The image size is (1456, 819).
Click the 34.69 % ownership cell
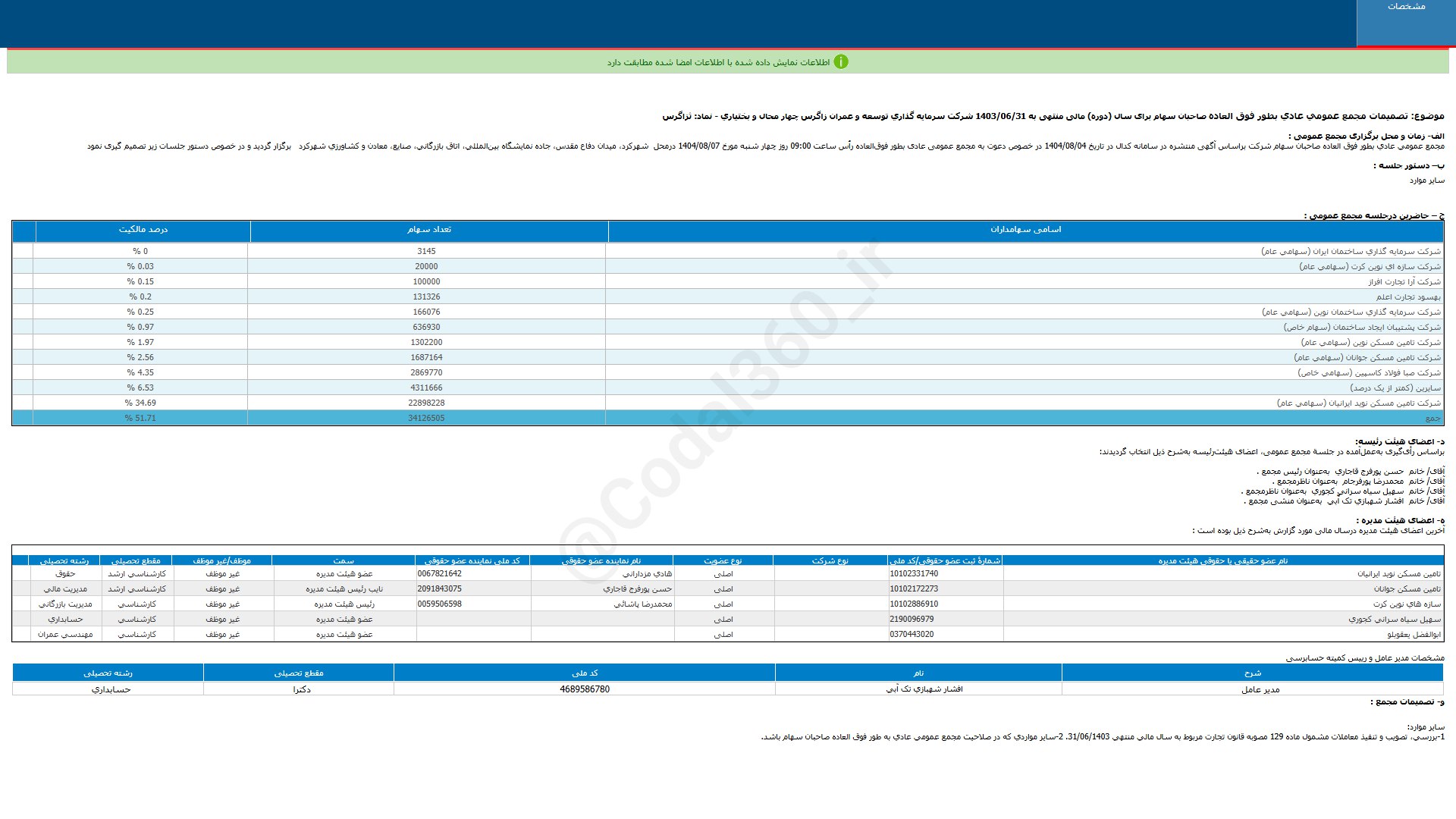140,403
